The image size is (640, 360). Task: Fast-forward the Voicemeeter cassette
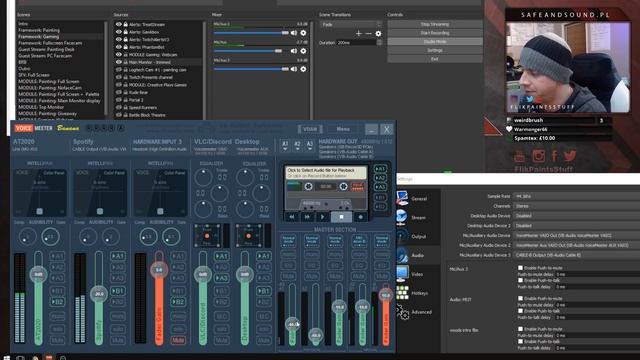[307, 217]
